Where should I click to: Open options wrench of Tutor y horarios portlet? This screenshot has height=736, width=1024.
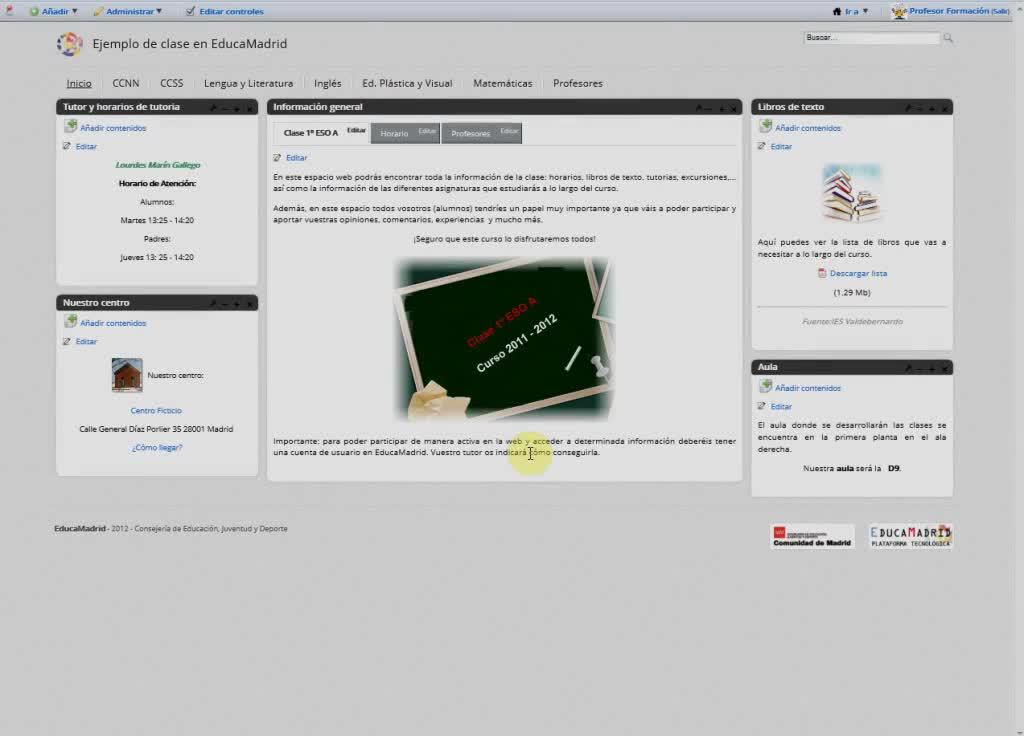pos(213,108)
